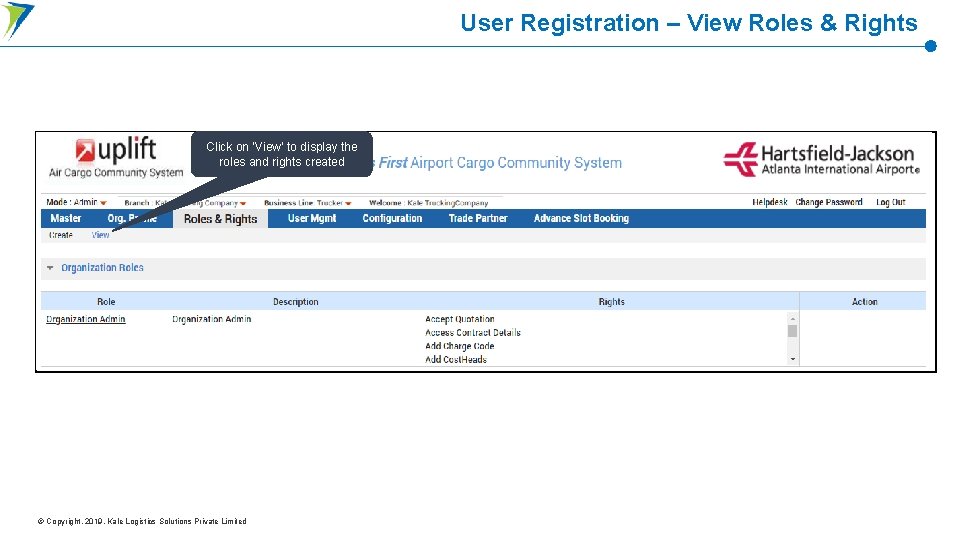Open the Business Line Trucker dropdown
This screenshot has width=960, height=540.
point(307,203)
